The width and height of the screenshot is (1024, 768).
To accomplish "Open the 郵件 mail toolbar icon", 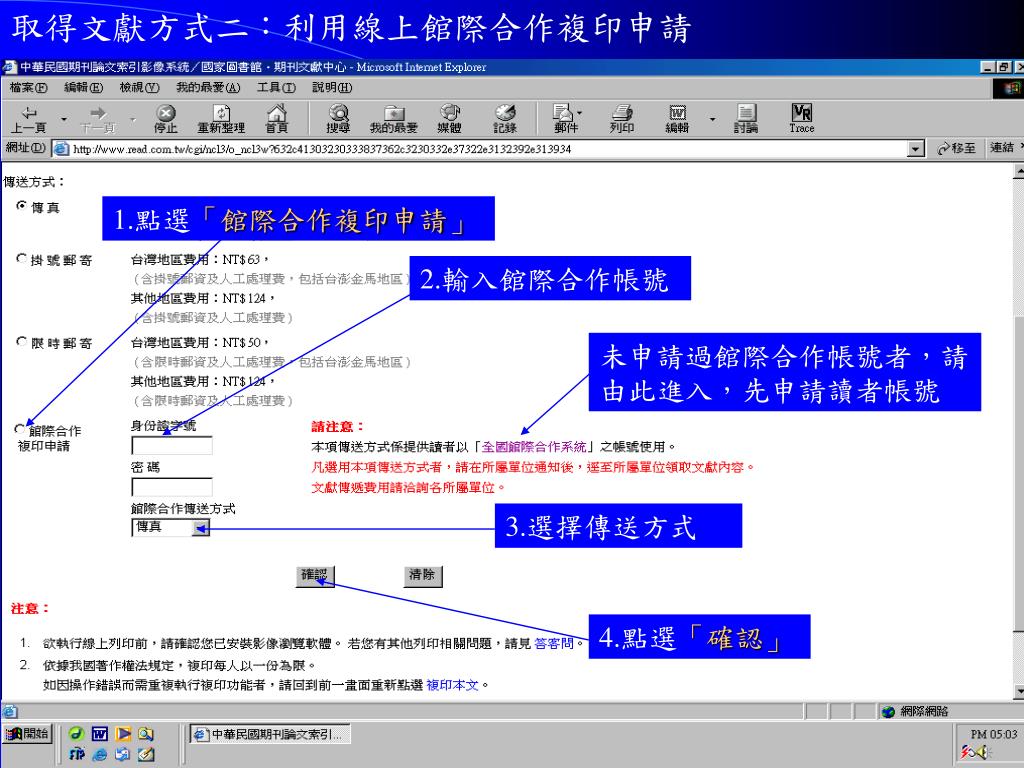I will click(564, 119).
